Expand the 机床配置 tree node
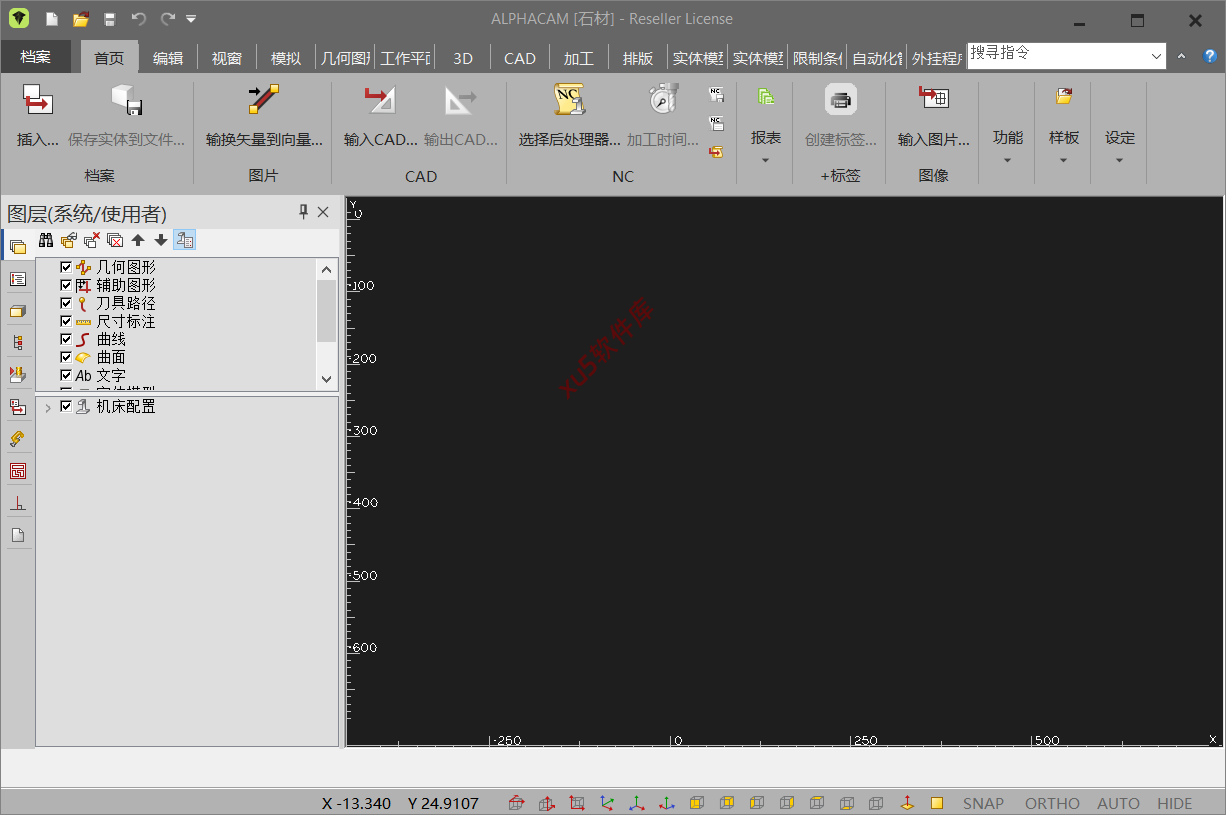The height and width of the screenshot is (815, 1226). pos(47,407)
